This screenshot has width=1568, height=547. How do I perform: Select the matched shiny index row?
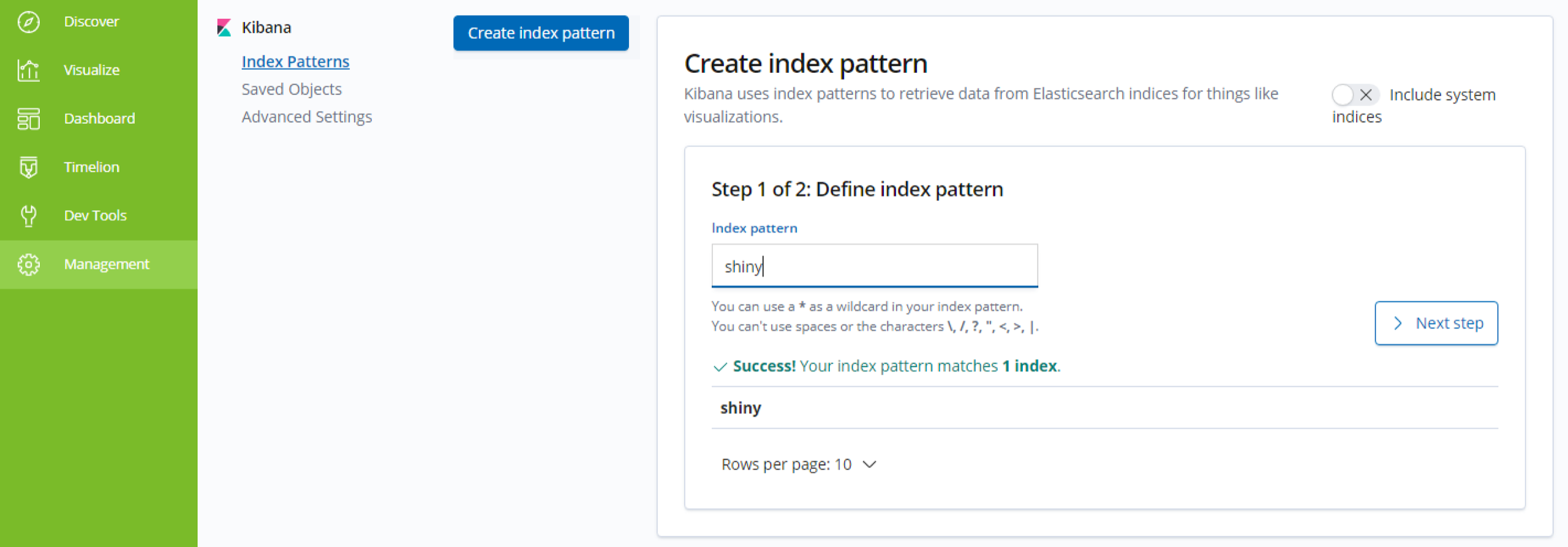click(x=741, y=408)
